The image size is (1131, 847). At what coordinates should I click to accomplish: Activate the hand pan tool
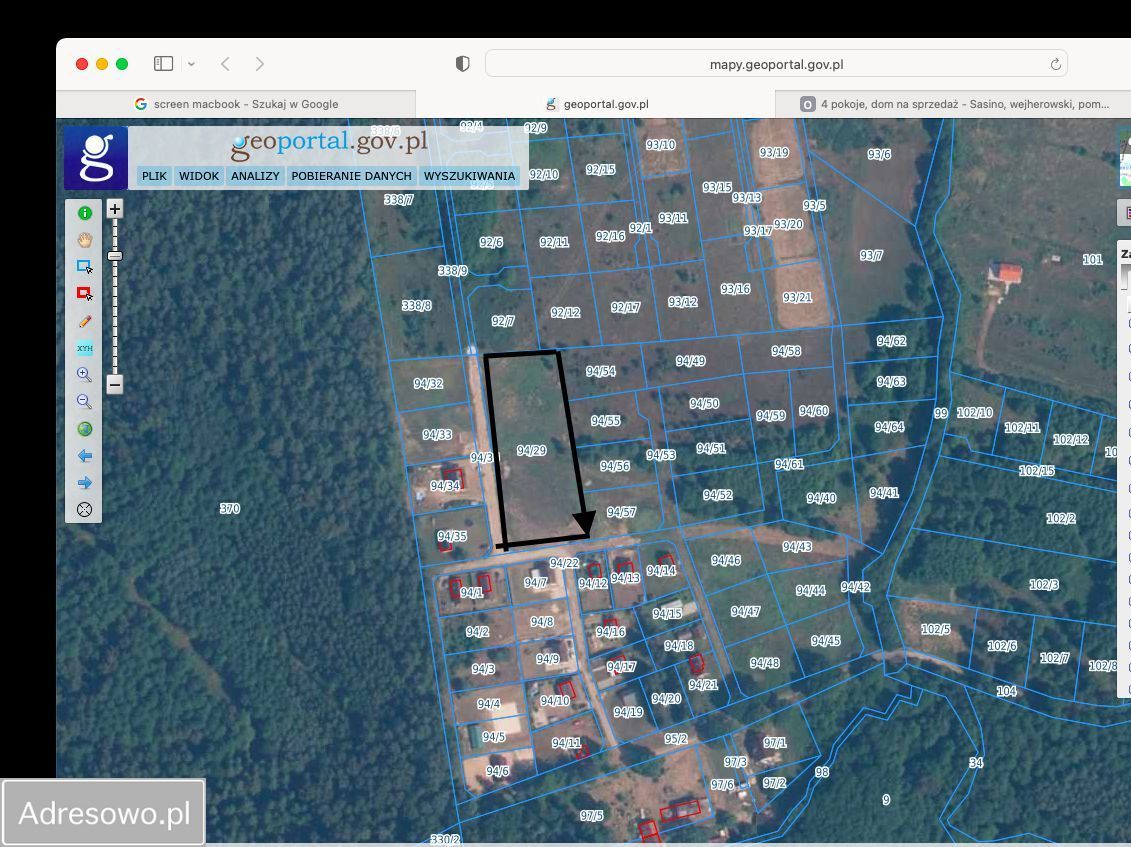(85, 240)
